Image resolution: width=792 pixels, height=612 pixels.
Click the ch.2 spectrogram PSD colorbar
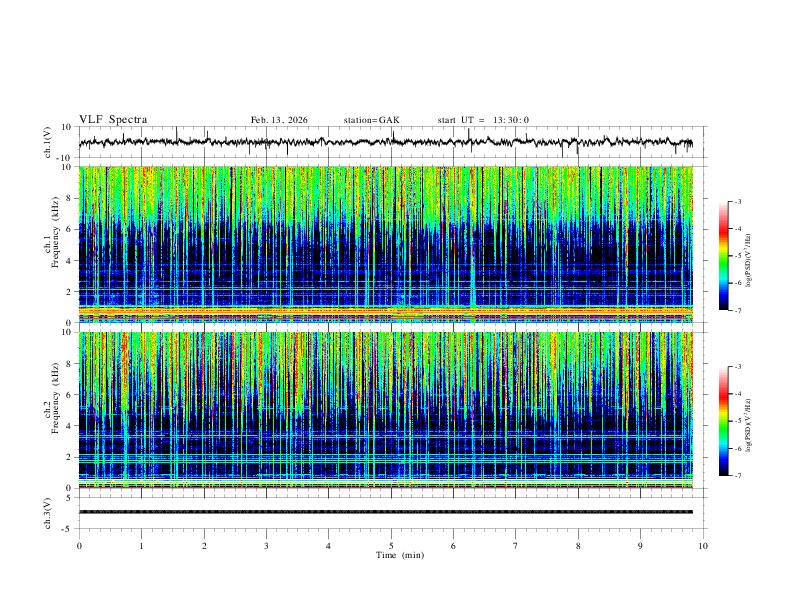click(x=723, y=421)
